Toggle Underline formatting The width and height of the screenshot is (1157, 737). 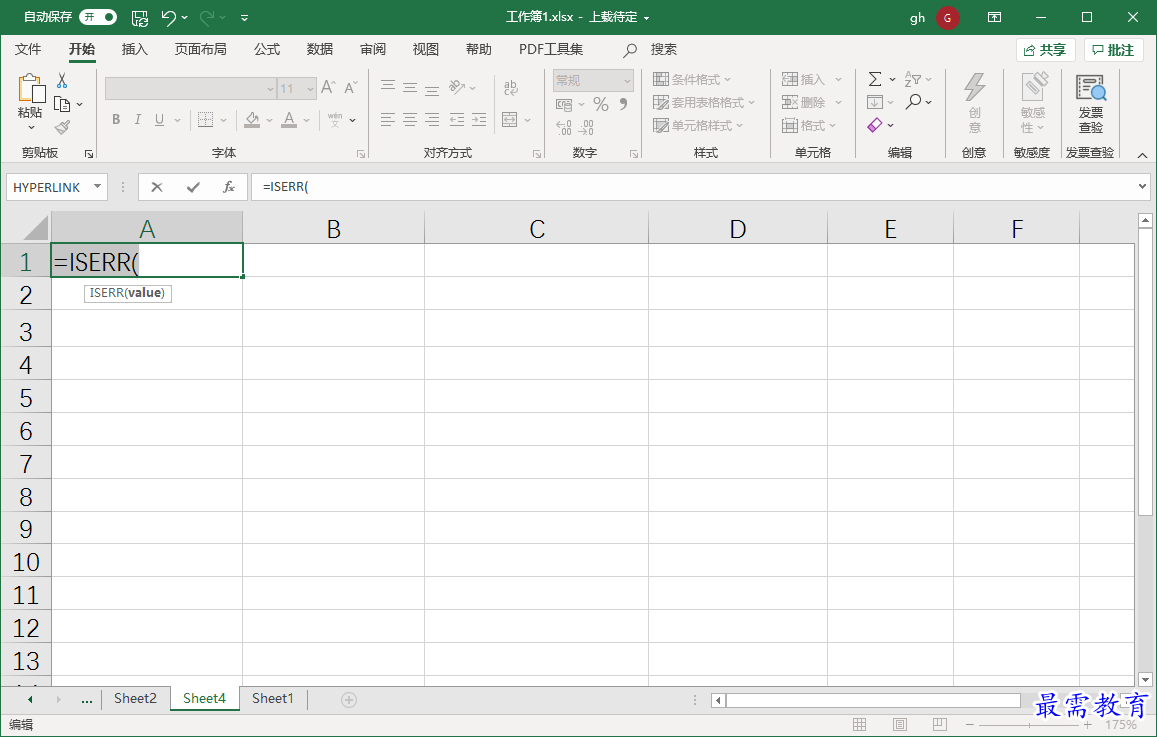(x=159, y=120)
